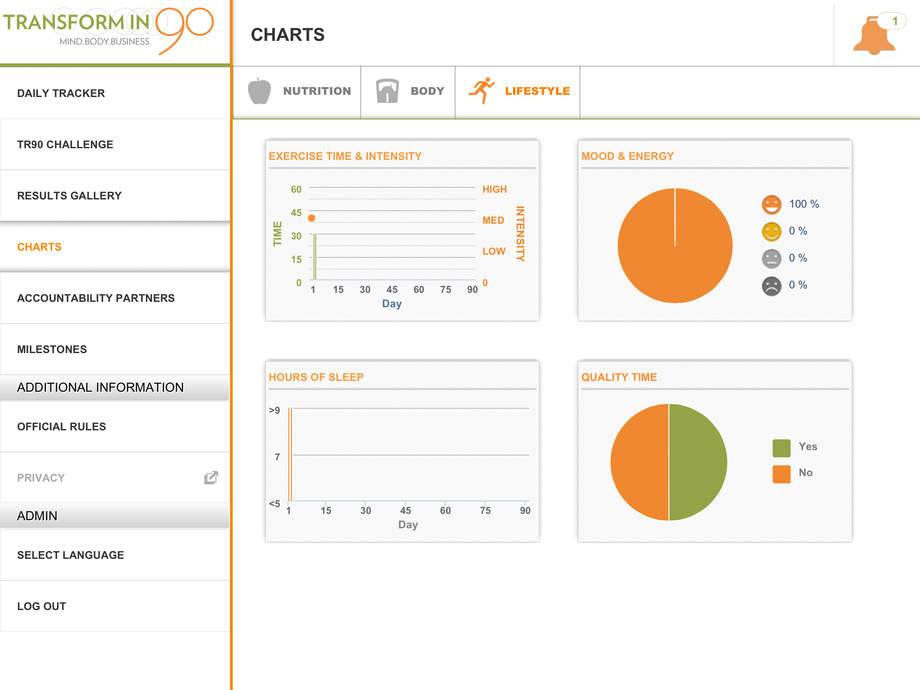The image size is (920, 690).
Task: Click the green Yes legend swatch
Action: click(x=781, y=448)
